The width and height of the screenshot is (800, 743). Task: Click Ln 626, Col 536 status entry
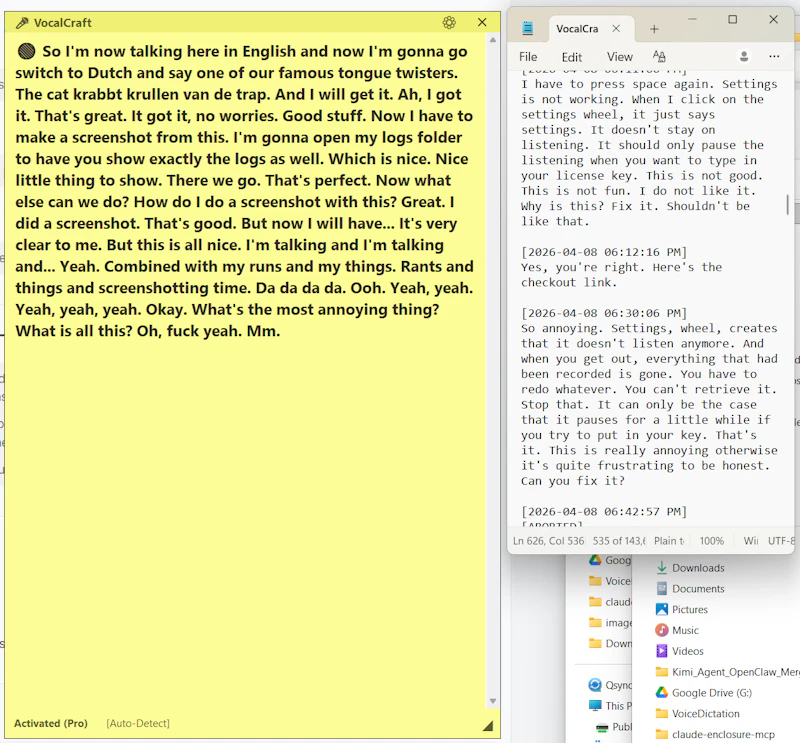[548, 540]
